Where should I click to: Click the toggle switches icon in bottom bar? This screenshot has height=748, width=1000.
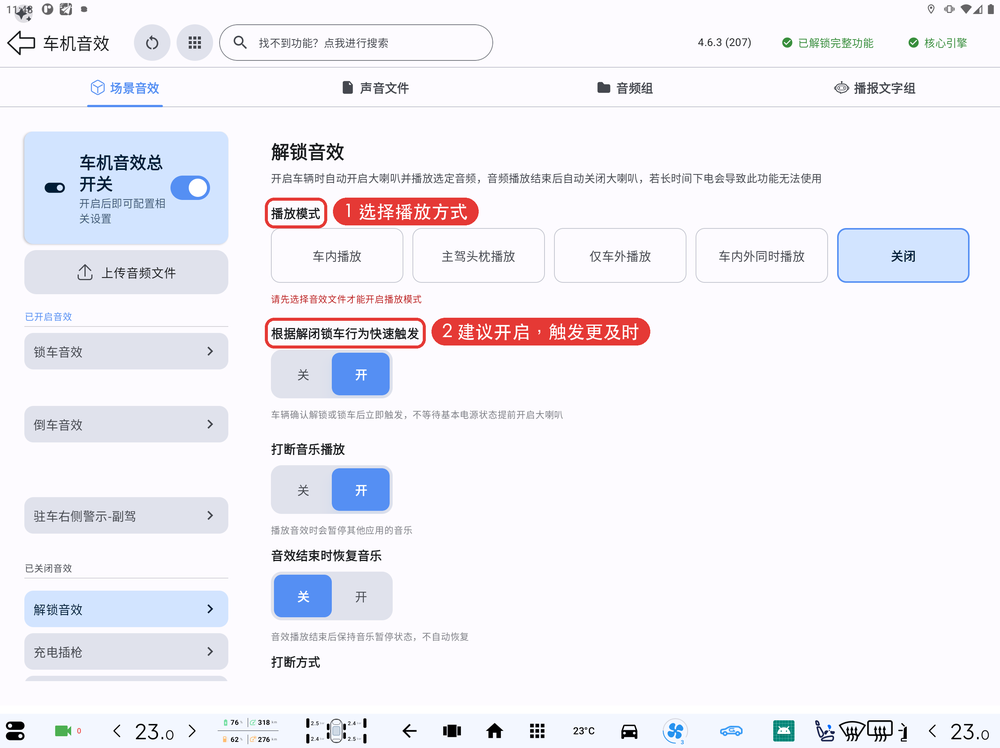[x=15, y=731]
